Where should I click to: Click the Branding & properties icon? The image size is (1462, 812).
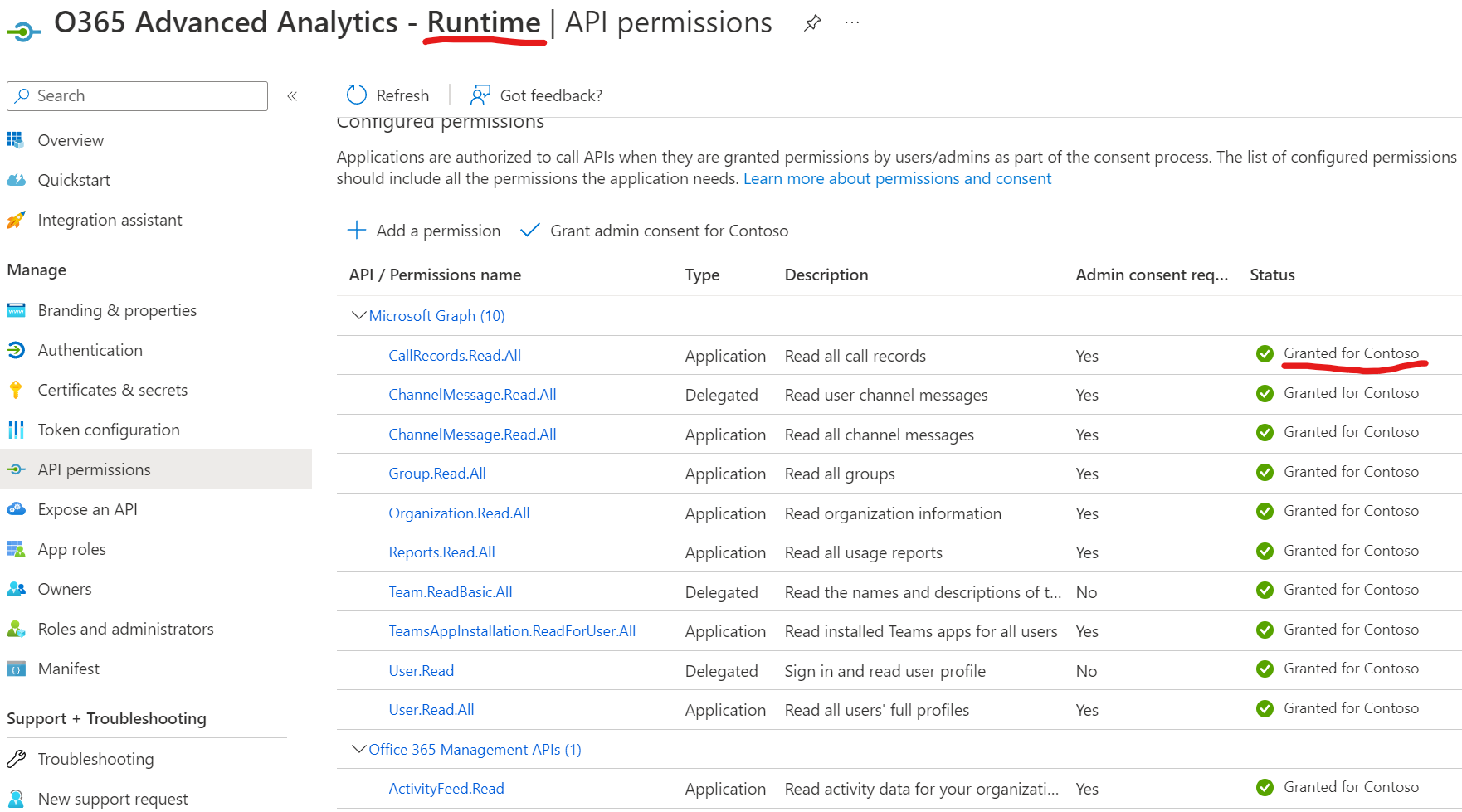(x=16, y=310)
